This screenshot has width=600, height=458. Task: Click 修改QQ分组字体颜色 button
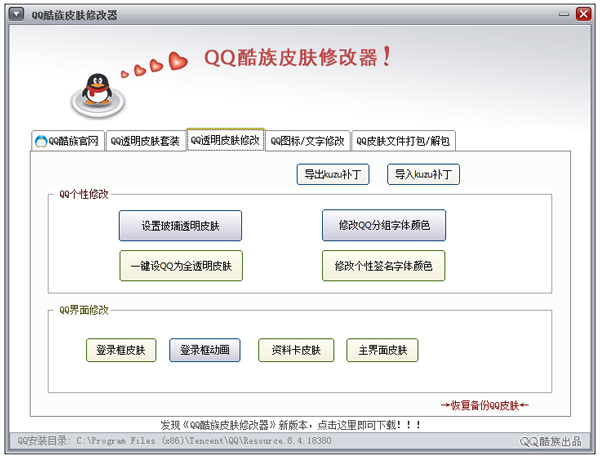point(384,225)
